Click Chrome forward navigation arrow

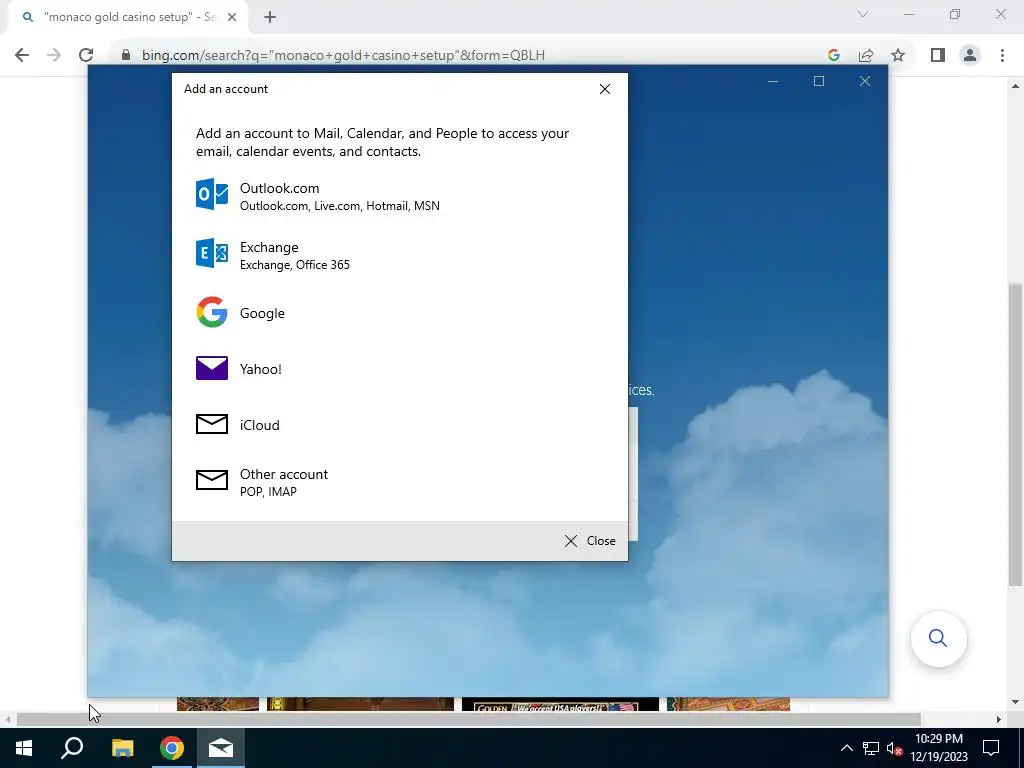tap(54, 55)
